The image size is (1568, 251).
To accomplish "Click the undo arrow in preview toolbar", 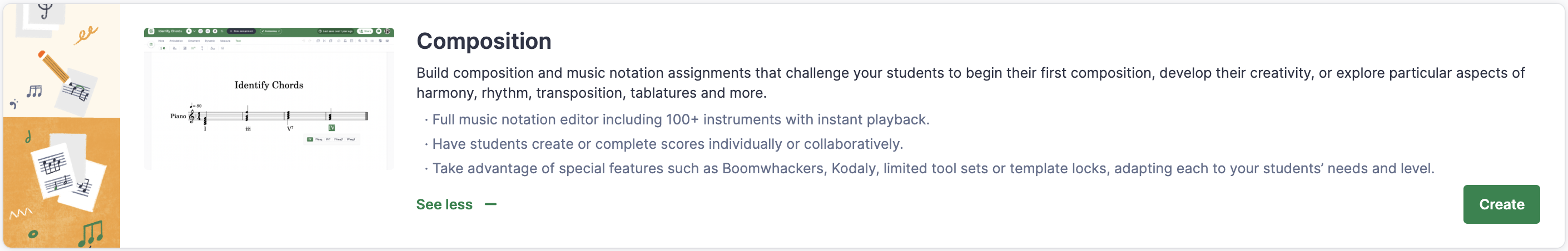I will coord(303,41).
